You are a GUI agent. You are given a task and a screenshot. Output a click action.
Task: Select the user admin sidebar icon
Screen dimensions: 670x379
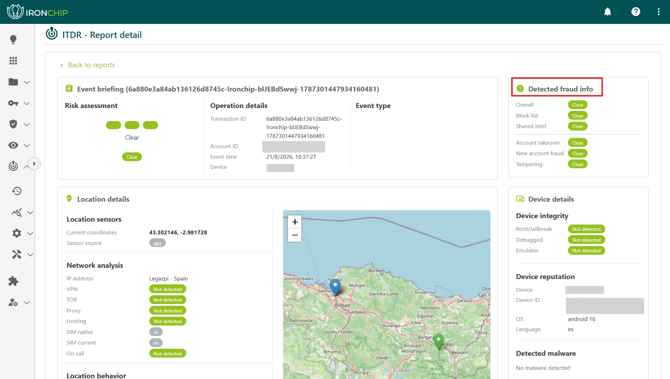13,302
